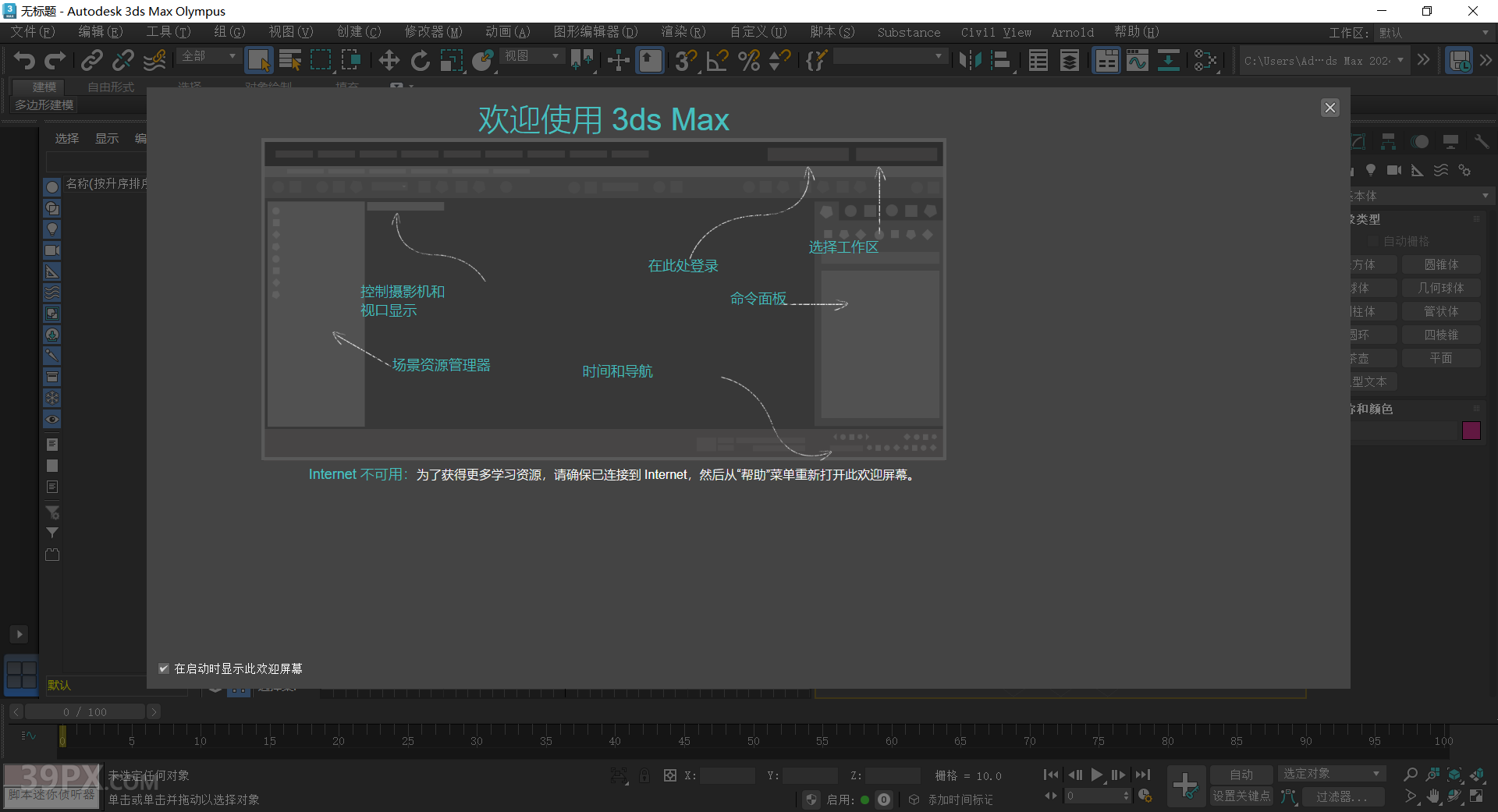The width and height of the screenshot is (1498, 812).
Task: Click the Pan View hand icon
Action: (1433, 796)
